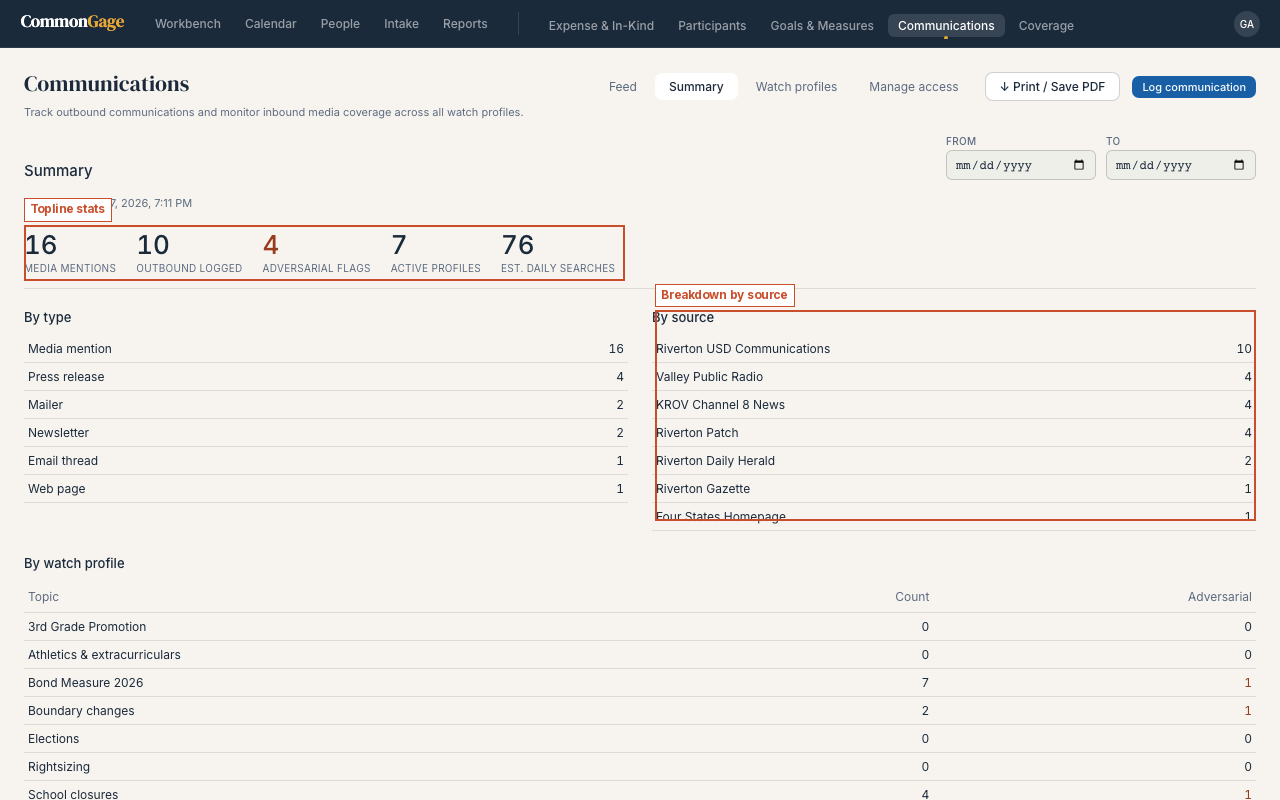Screen dimensions: 1280x800
Task: Click Print / Save PDF button
Action: (1052, 87)
